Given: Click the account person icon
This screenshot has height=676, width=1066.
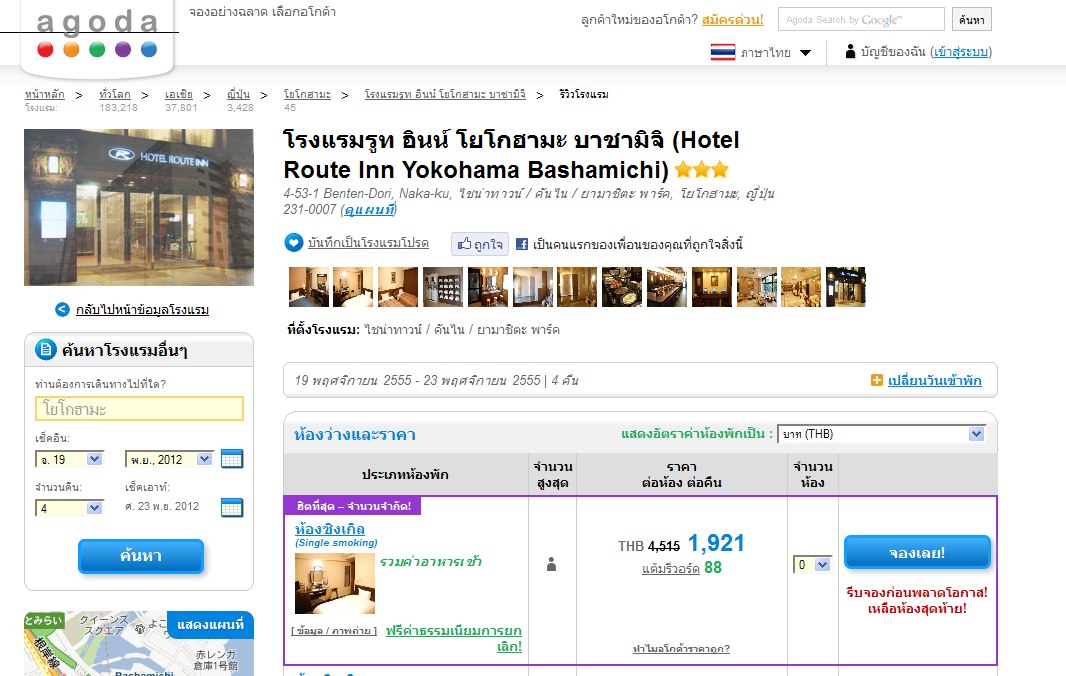Looking at the screenshot, I should (x=850, y=51).
